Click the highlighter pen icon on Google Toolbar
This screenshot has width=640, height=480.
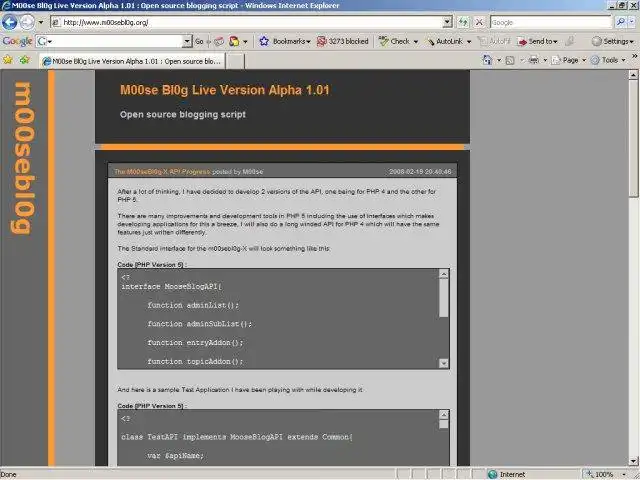pyautogui.click(x=570, y=41)
